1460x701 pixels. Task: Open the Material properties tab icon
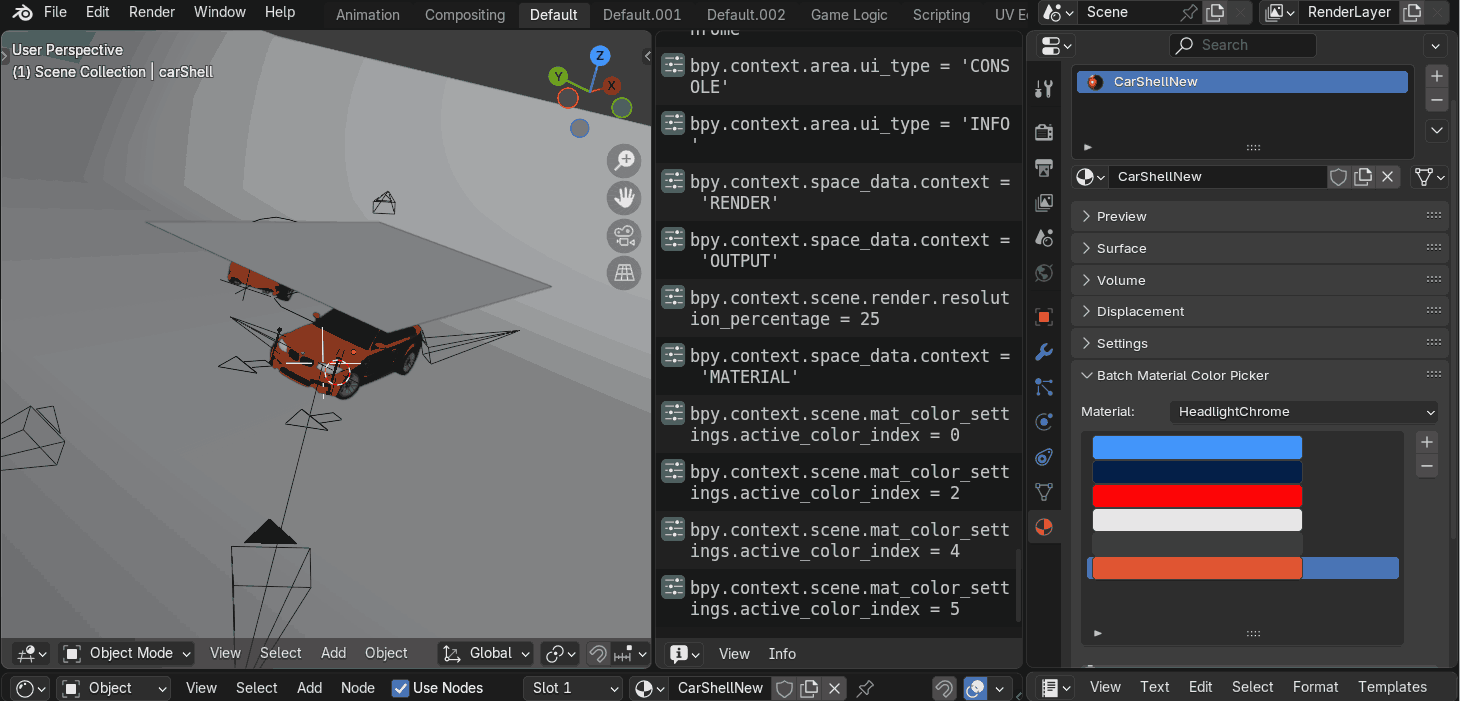[x=1044, y=527]
